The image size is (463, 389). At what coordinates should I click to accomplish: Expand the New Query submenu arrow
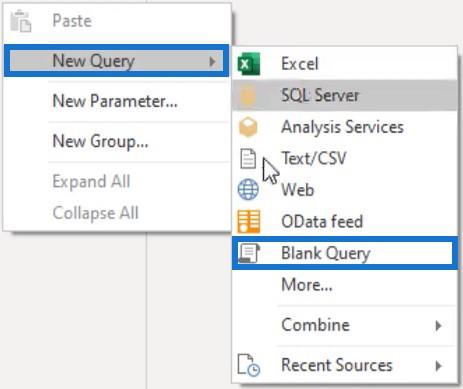pyautogui.click(x=212, y=61)
